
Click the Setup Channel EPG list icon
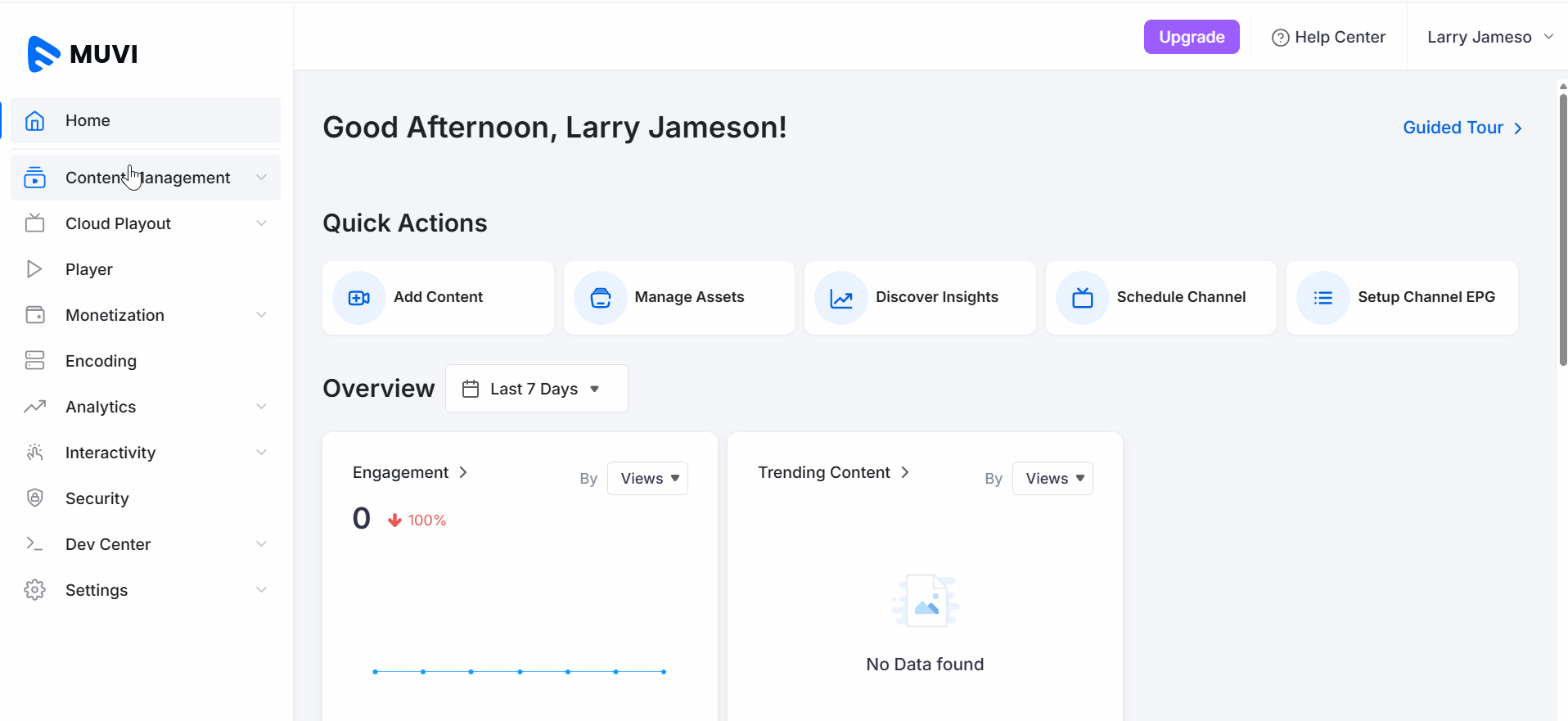point(1322,298)
